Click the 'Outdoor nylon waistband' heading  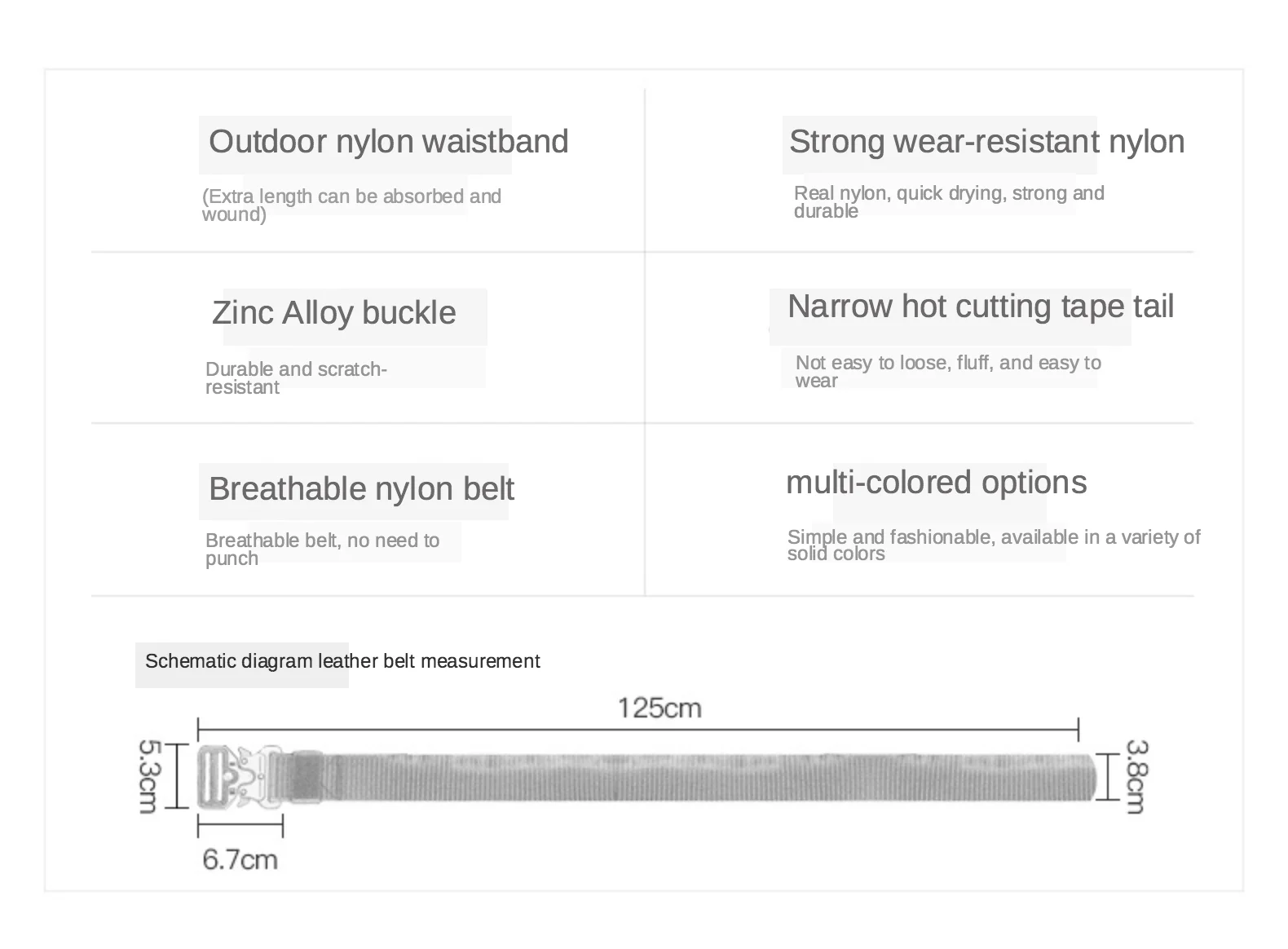click(388, 142)
